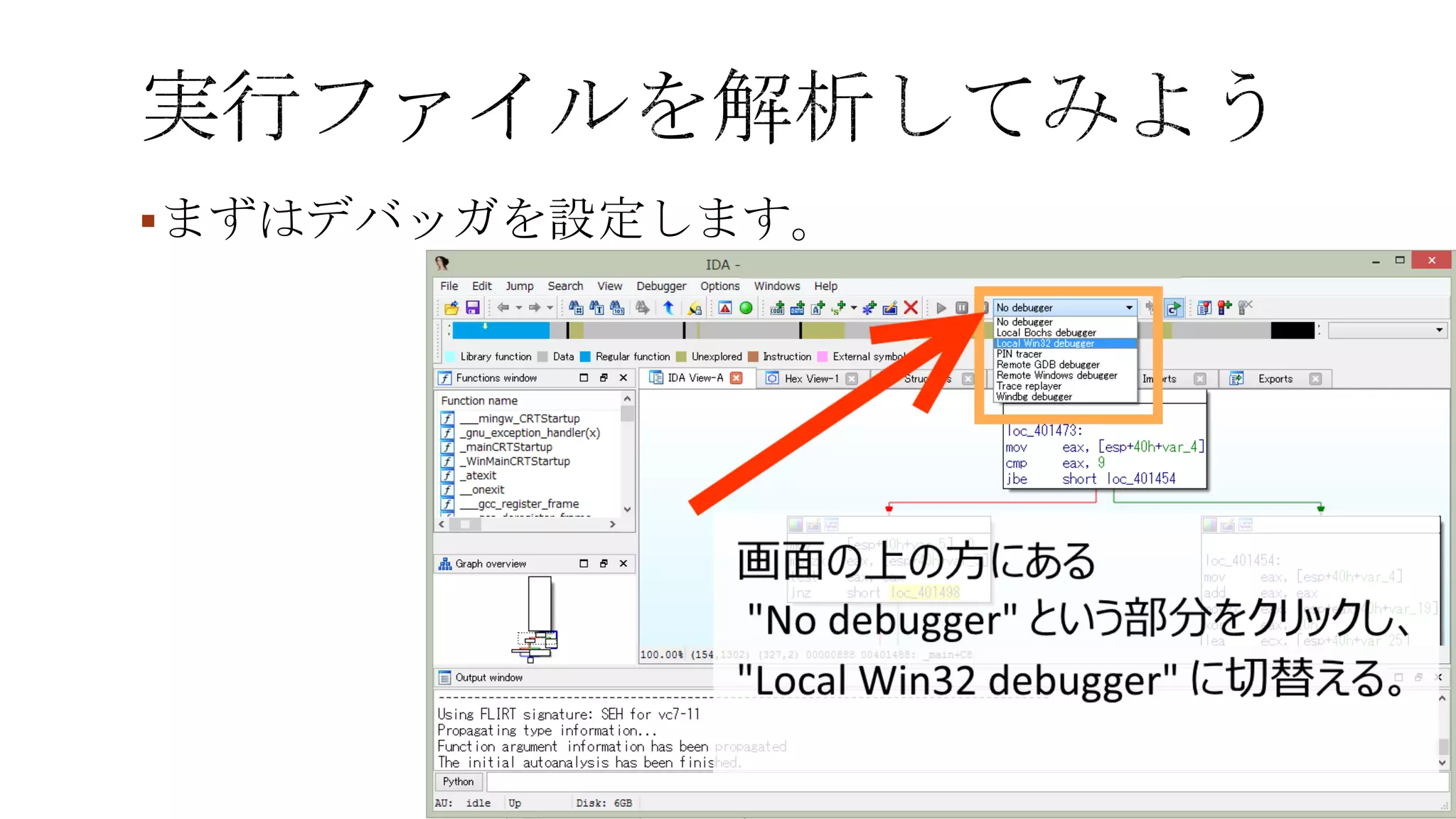This screenshot has width=1456, height=819.
Task: Close the Exports tab
Action: [x=1316, y=379]
